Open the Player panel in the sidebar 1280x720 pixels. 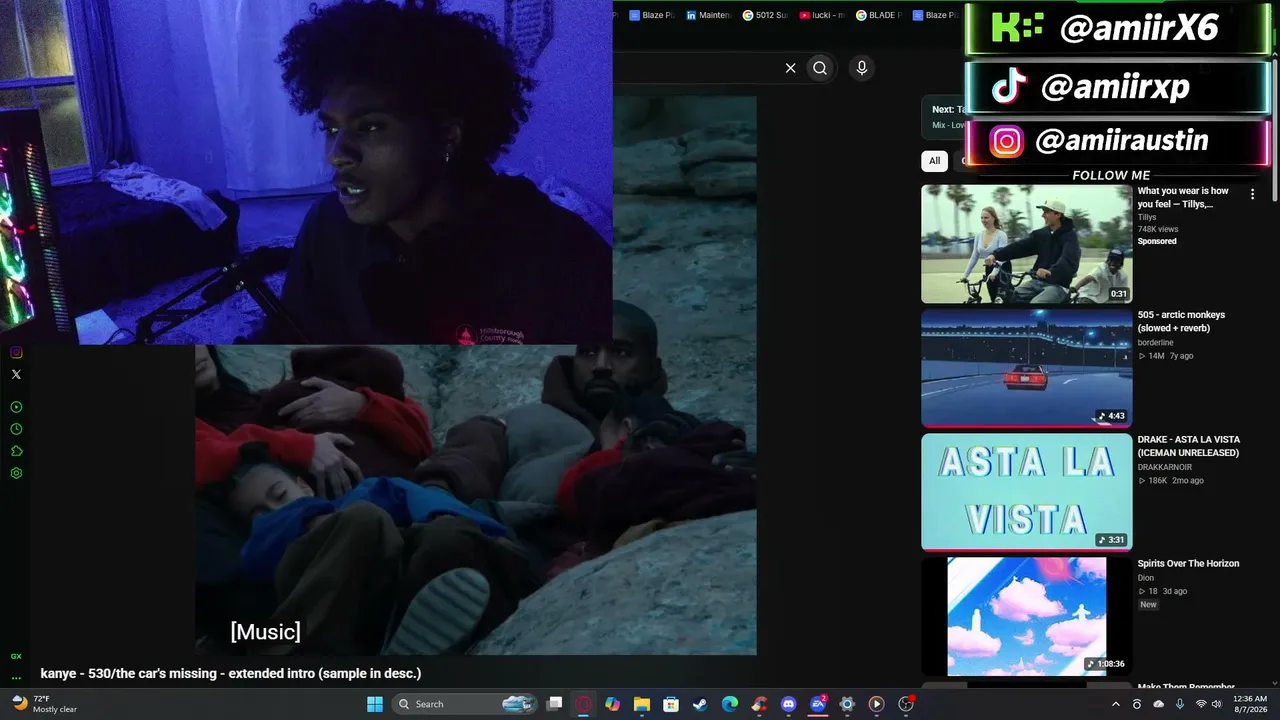point(16,407)
